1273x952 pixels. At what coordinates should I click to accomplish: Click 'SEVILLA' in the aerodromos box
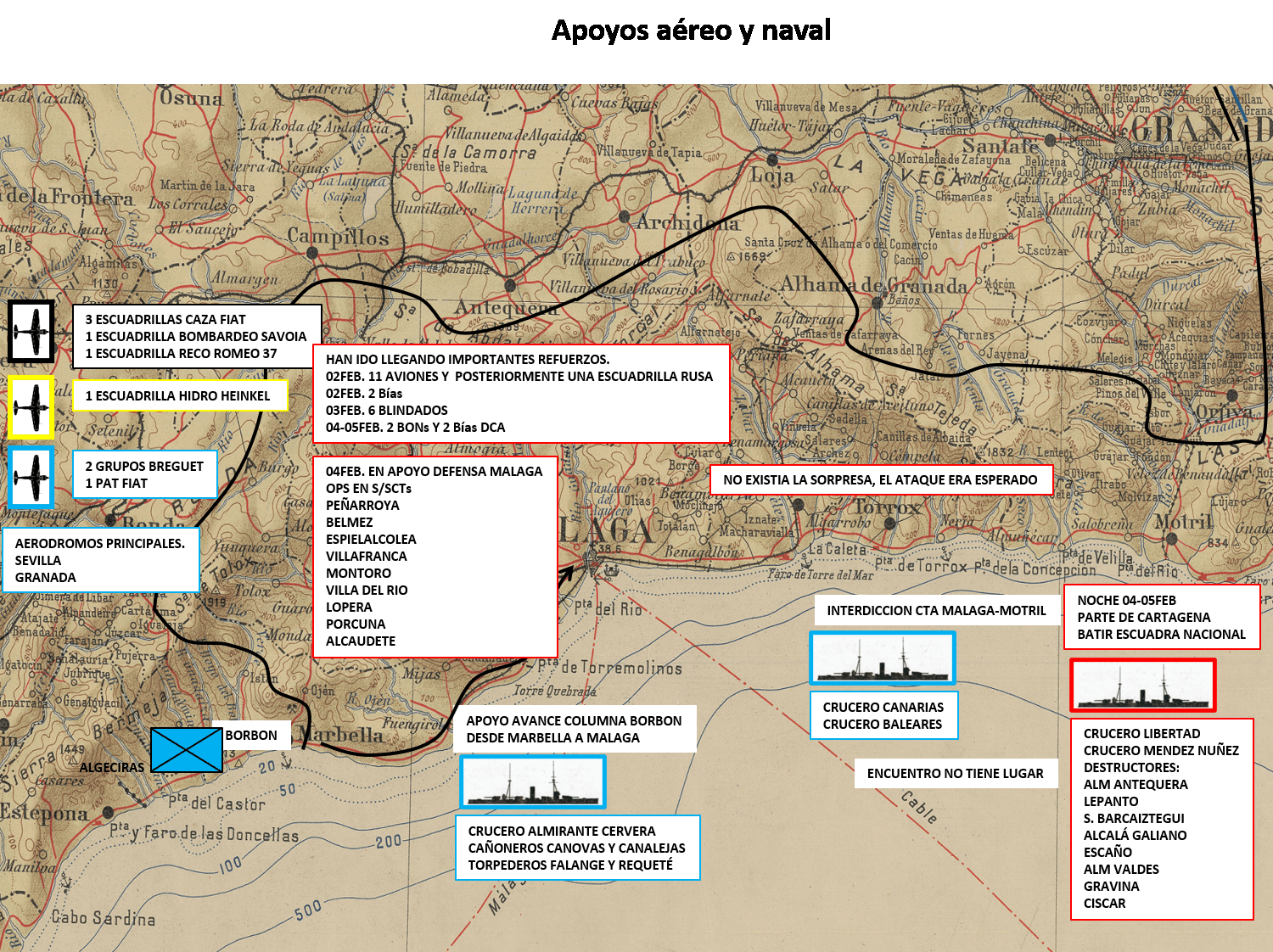38,561
